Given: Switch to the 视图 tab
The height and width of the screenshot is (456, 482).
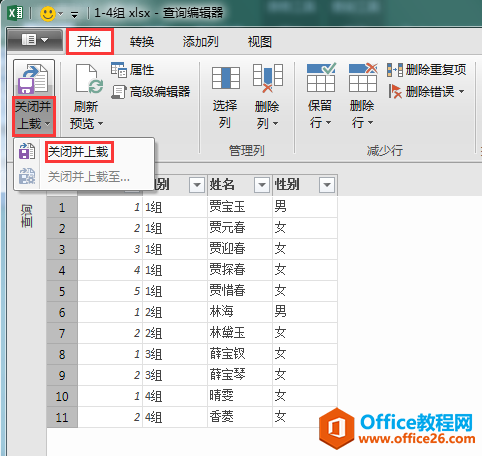Looking at the screenshot, I should click(x=259, y=42).
